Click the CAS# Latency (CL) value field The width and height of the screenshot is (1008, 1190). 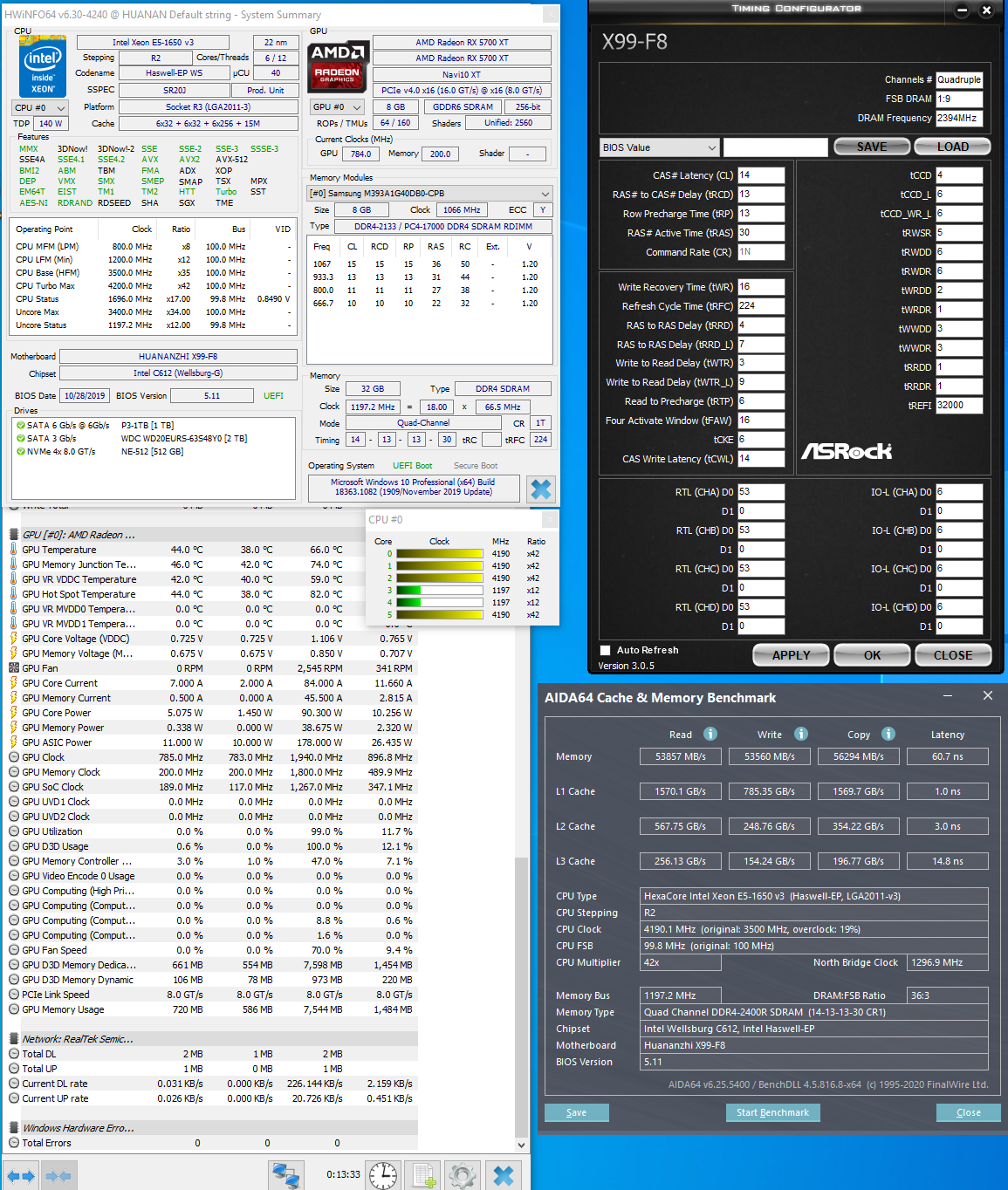(761, 175)
